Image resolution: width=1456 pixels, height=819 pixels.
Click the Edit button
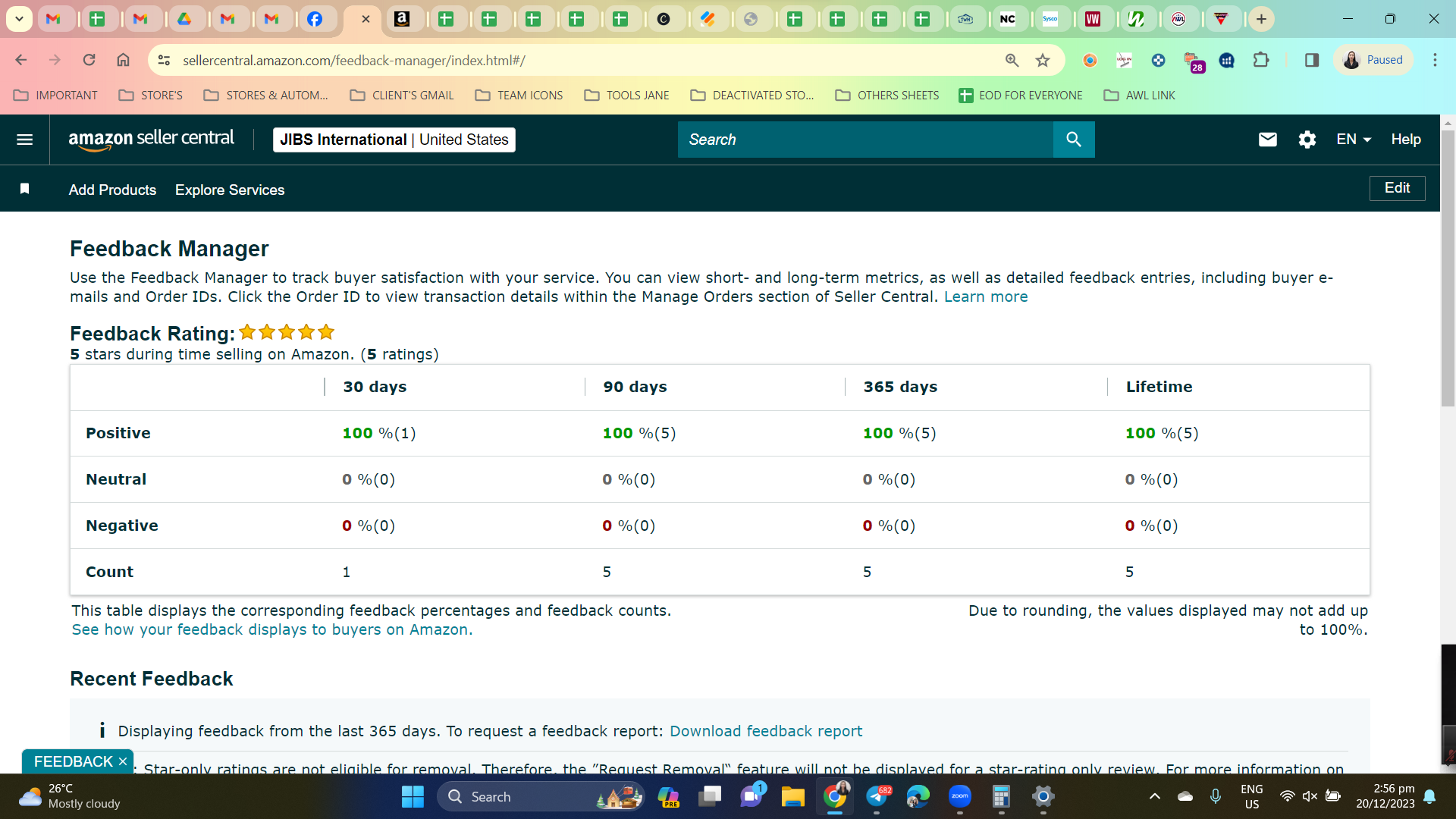(1397, 188)
